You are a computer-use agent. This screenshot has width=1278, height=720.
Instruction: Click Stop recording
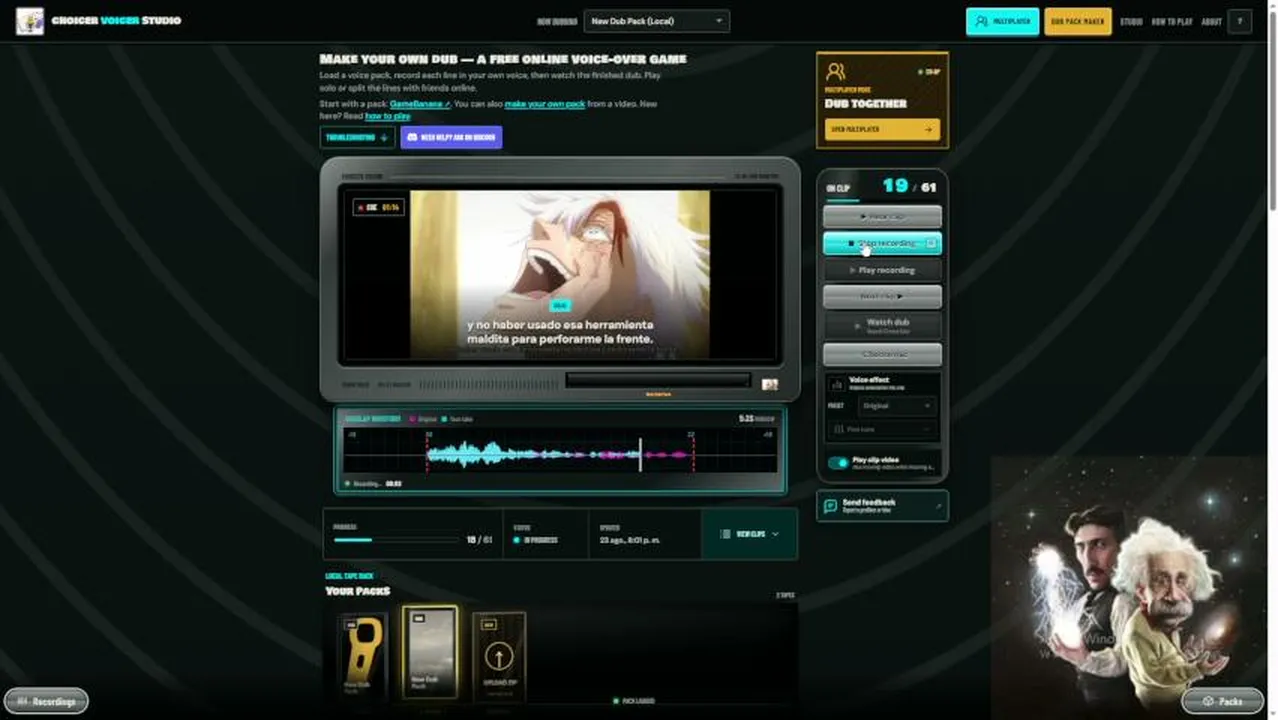(882, 243)
